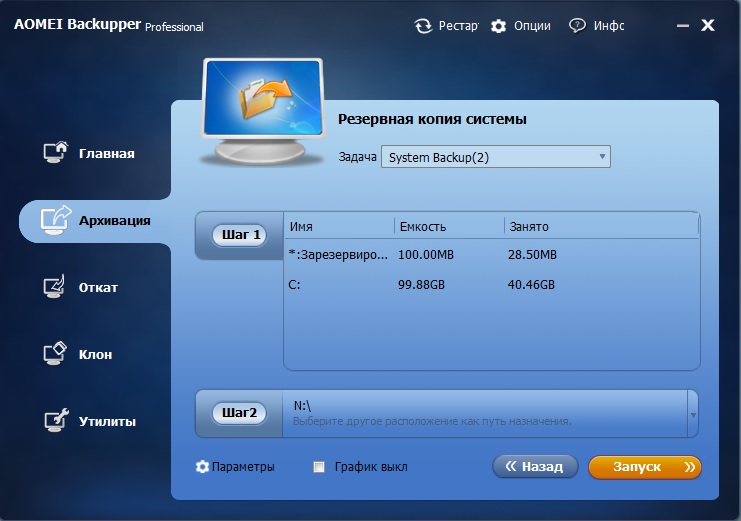741x521 pixels.
Task: Open the Параметры link
Action: pyautogui.click(x=243, y=467)
